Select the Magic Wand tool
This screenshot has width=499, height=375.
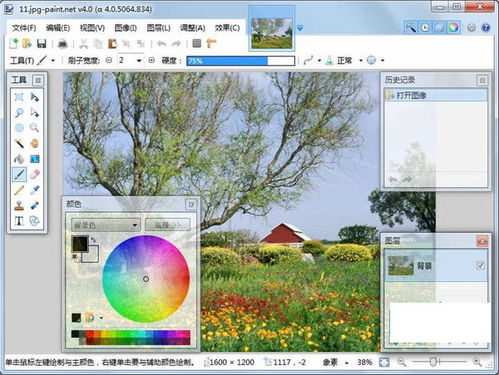19,143
